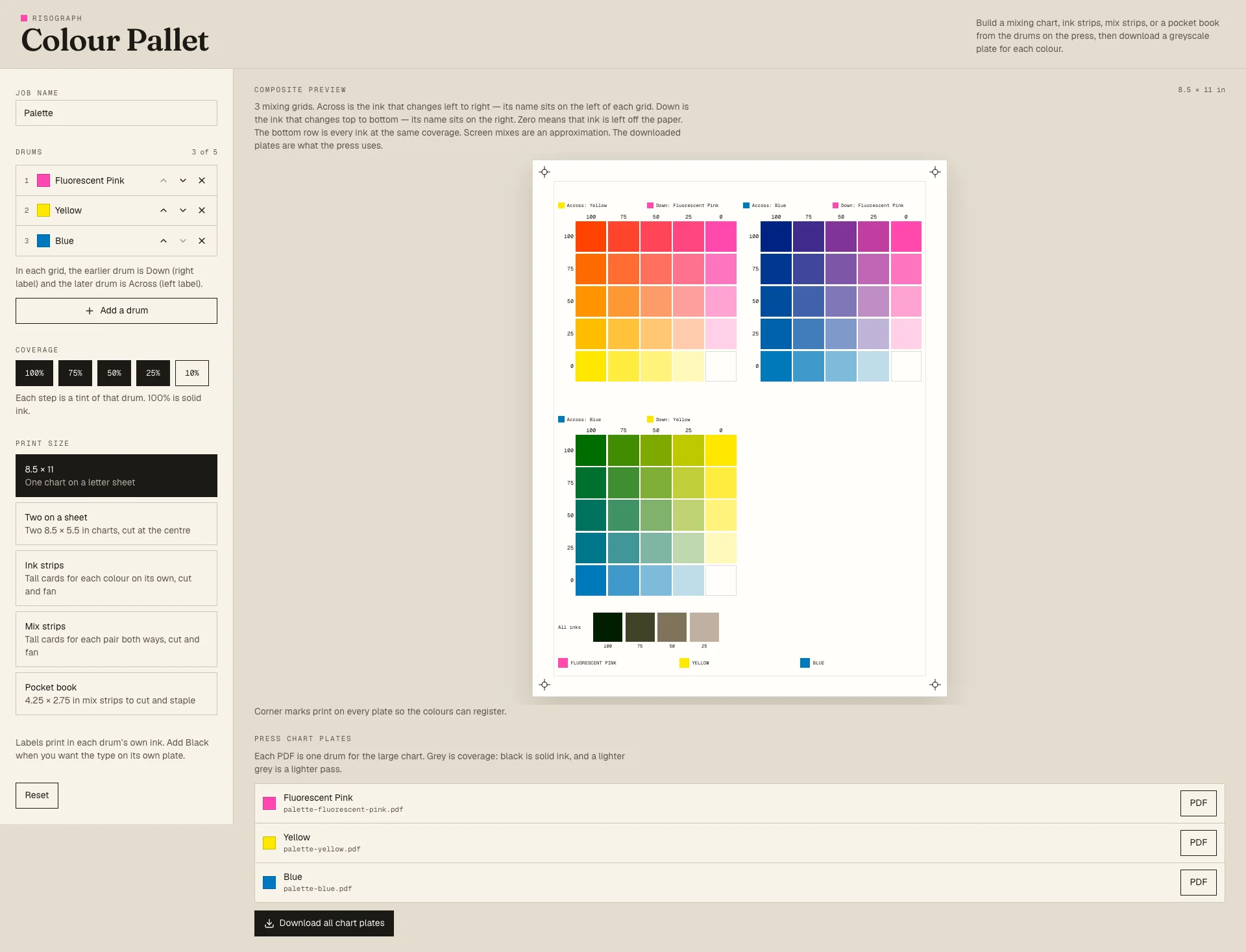
Task: Reset the palette settings
Action: 37,796
